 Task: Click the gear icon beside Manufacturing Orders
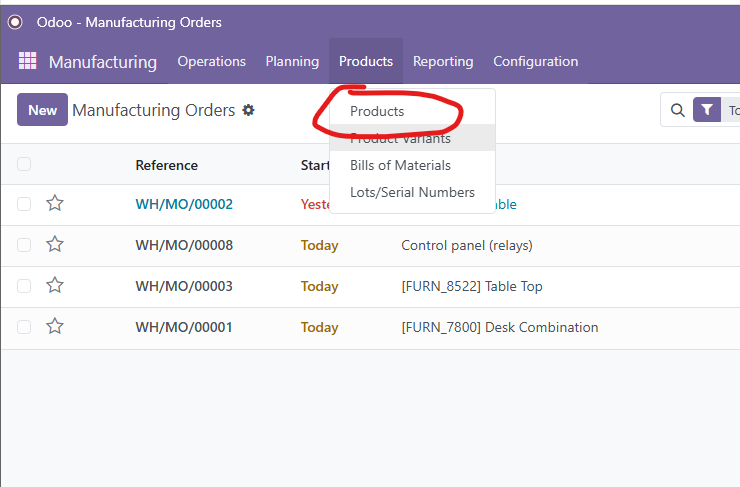[x=248, y=110]
